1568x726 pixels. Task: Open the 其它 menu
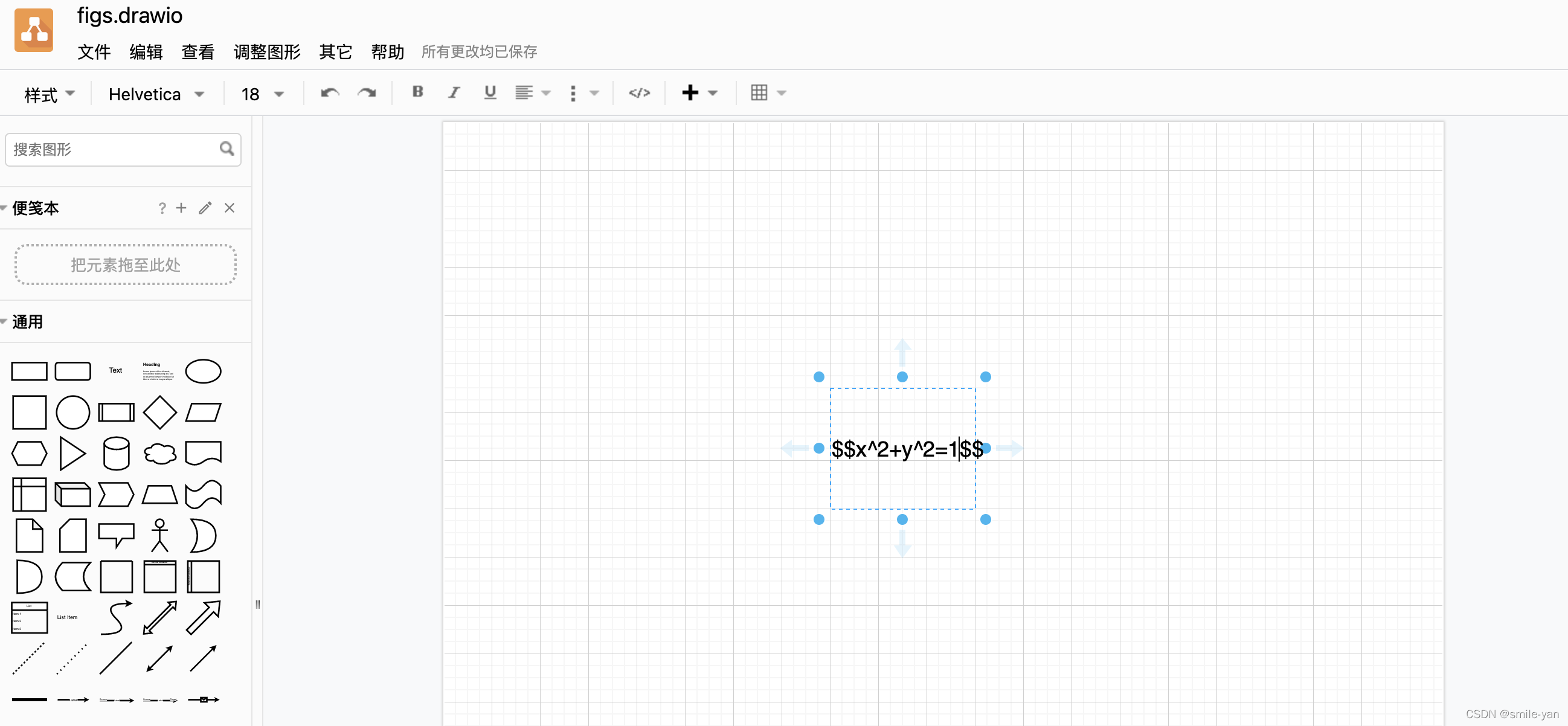[335, 52]
